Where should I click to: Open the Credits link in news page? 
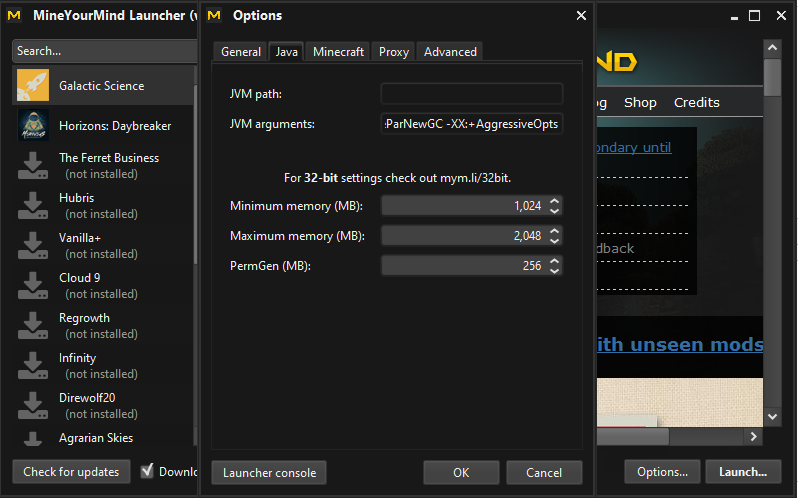pyautogui.click(x=697, y=102)
